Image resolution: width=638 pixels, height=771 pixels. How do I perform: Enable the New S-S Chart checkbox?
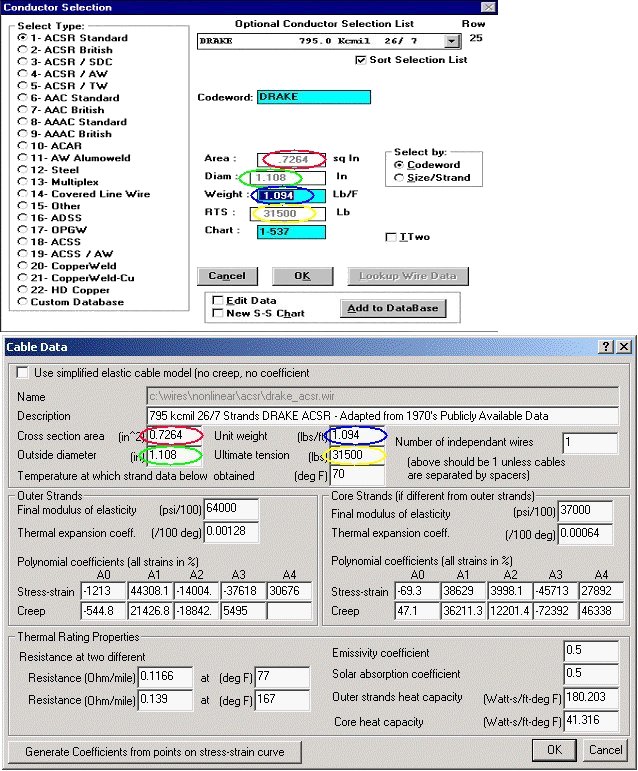coord(217,313)
